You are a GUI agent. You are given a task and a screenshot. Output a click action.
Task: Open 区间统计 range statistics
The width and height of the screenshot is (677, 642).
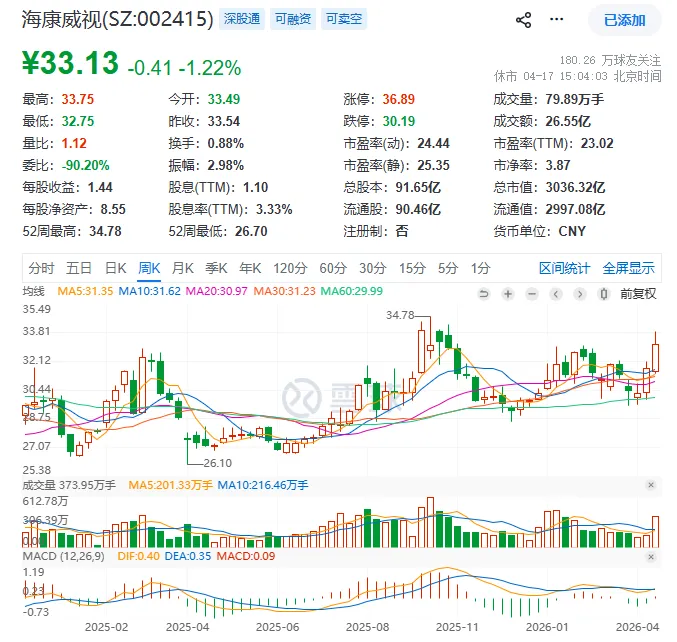click(564, 268)
